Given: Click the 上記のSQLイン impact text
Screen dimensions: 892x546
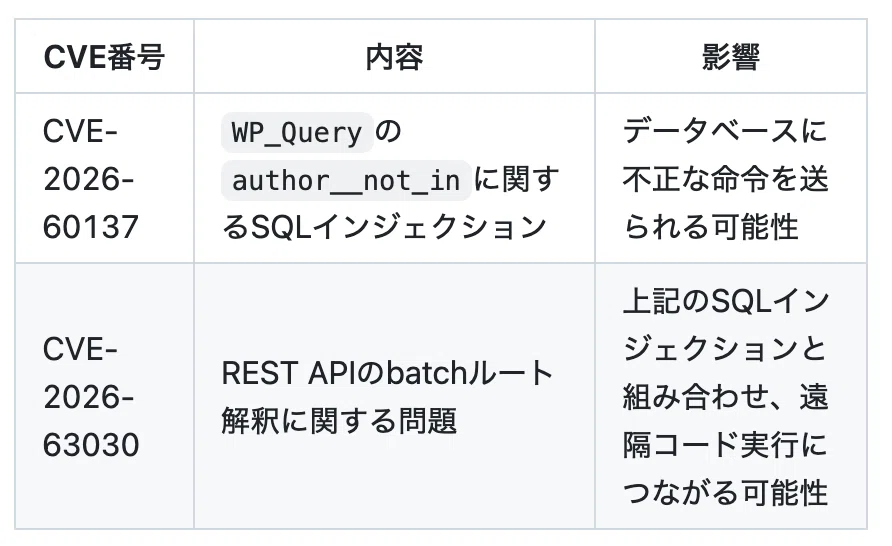Looking at the screenshot, I should pos(726,301).
